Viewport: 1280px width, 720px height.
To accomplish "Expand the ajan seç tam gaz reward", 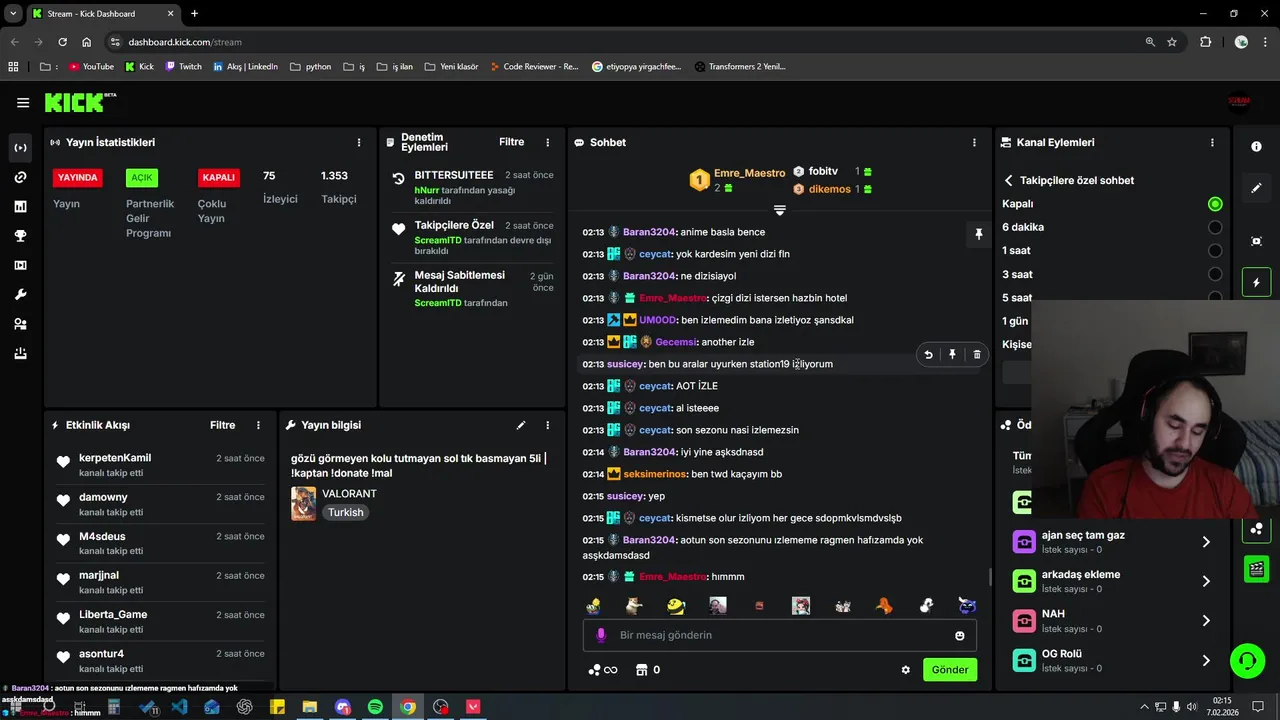I will (x=1206, y=542).
